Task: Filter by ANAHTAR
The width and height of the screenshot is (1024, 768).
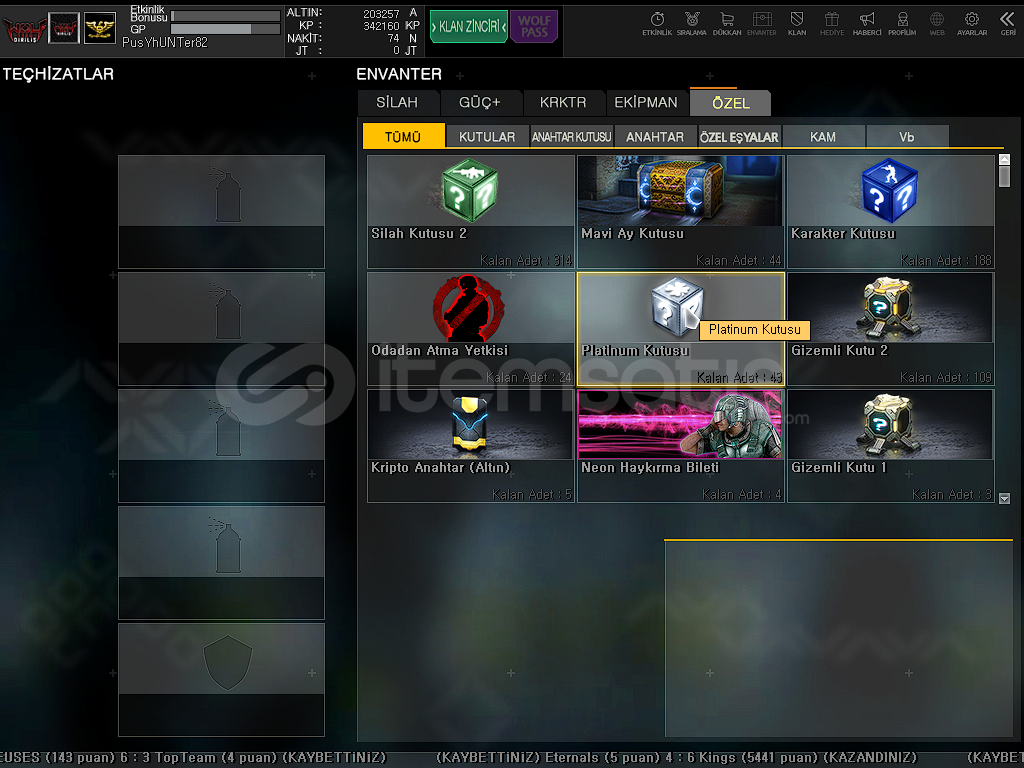Action: [655, 136]
